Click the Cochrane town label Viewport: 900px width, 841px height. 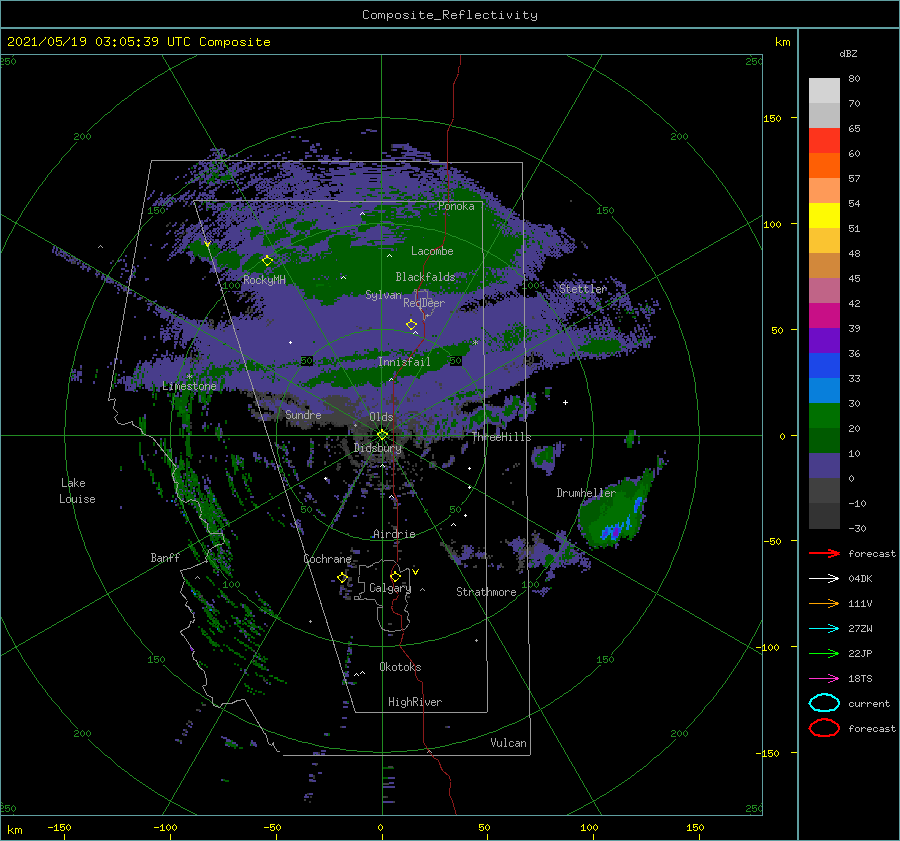(x=327, y=559)
